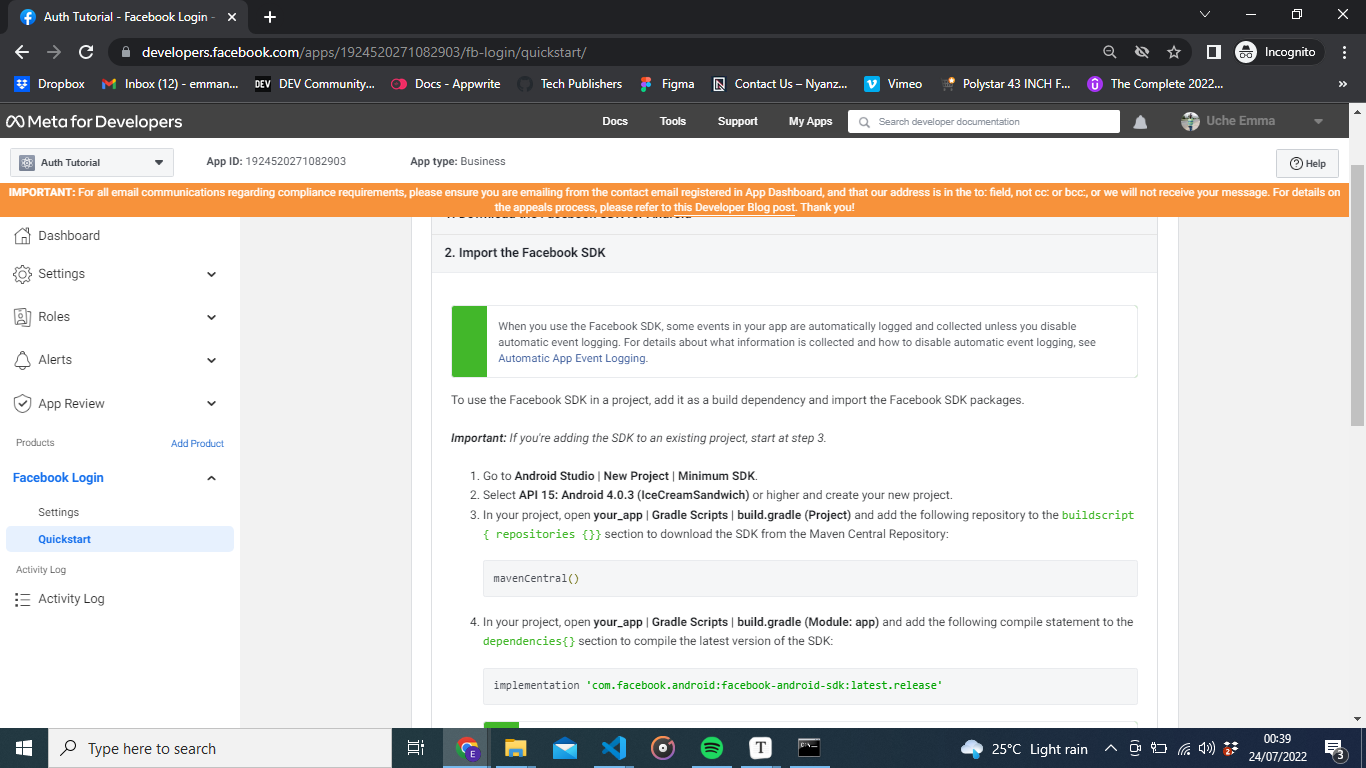The width and height of the screenshot is (1366, 768).
Task: Open the Light rain weather widget
Action: click(x=1024, y=749)
